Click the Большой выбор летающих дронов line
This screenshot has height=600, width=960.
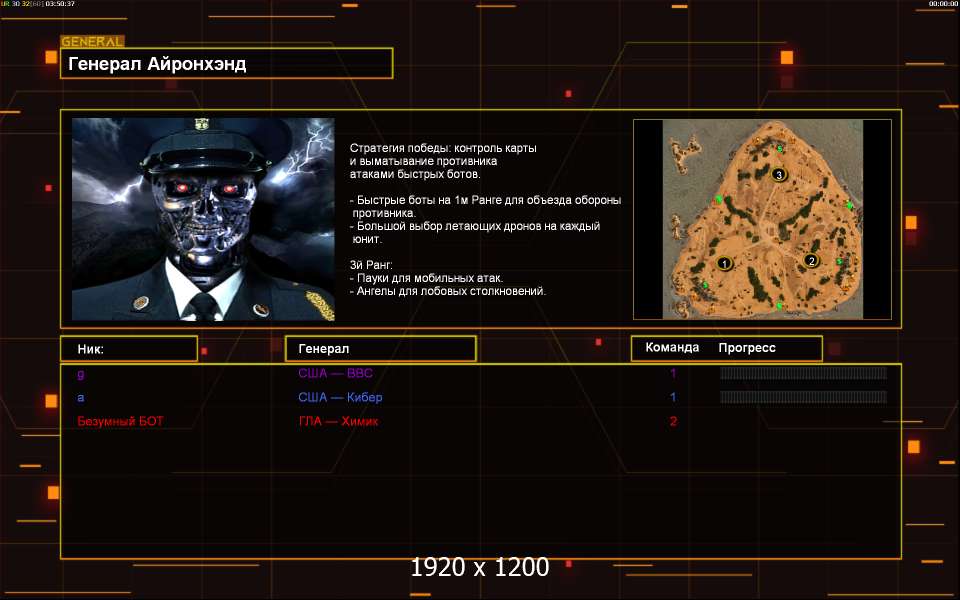(x=475, y=226)
